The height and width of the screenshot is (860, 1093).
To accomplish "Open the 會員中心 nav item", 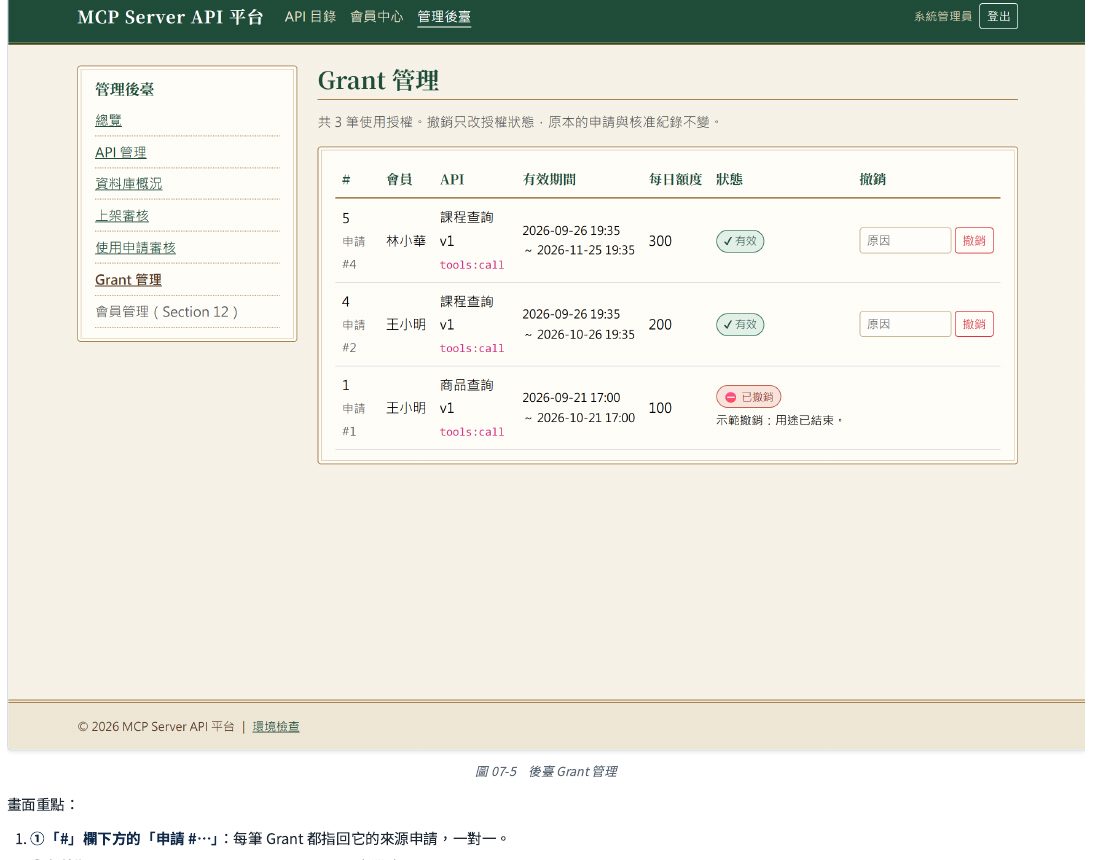I will [x=376, y=17].
